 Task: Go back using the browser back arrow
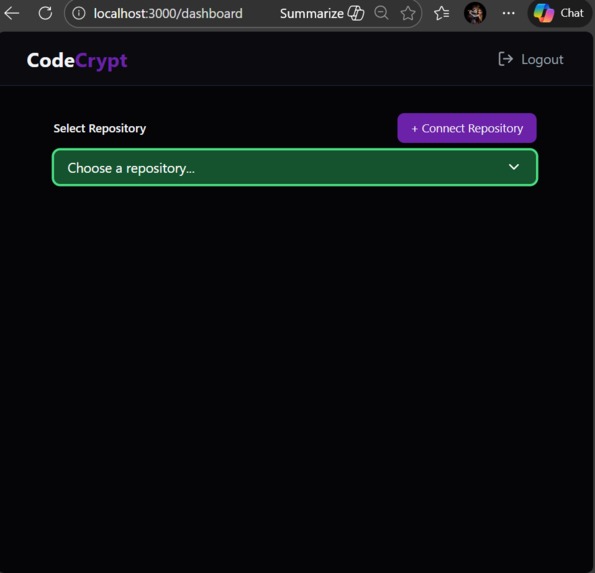pyautogui.click(x=12, y=14)
